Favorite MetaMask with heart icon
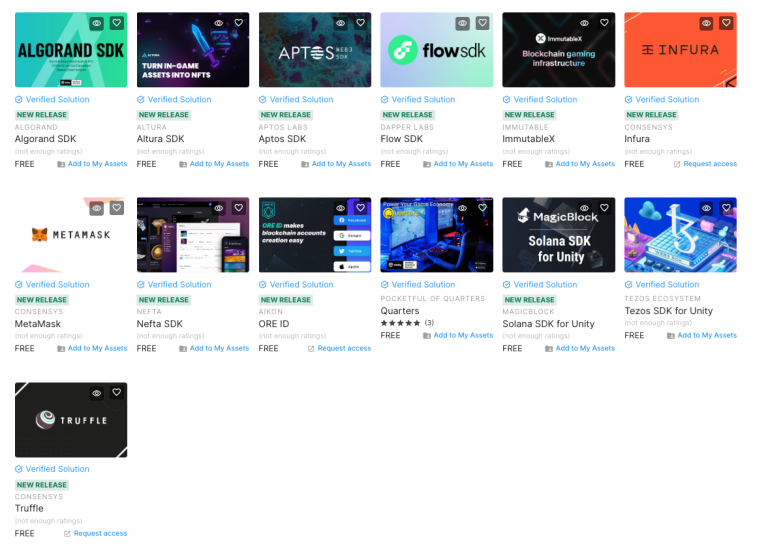Screen dimensions: 768x550 [x=117, y=208]
